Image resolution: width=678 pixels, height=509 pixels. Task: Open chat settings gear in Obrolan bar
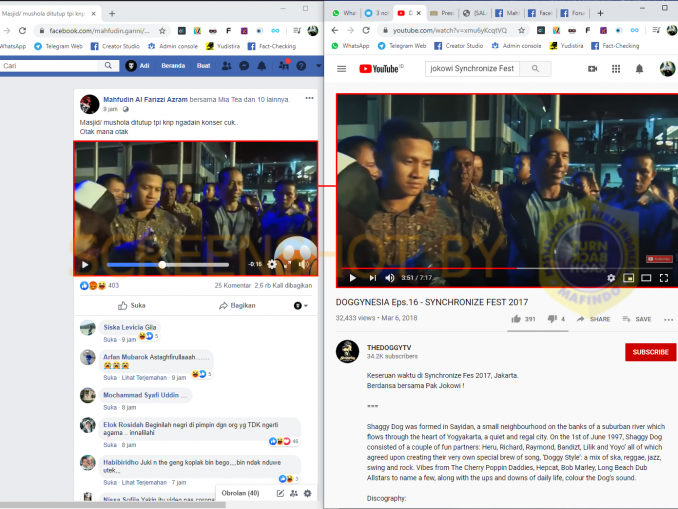tap(307, 493)
